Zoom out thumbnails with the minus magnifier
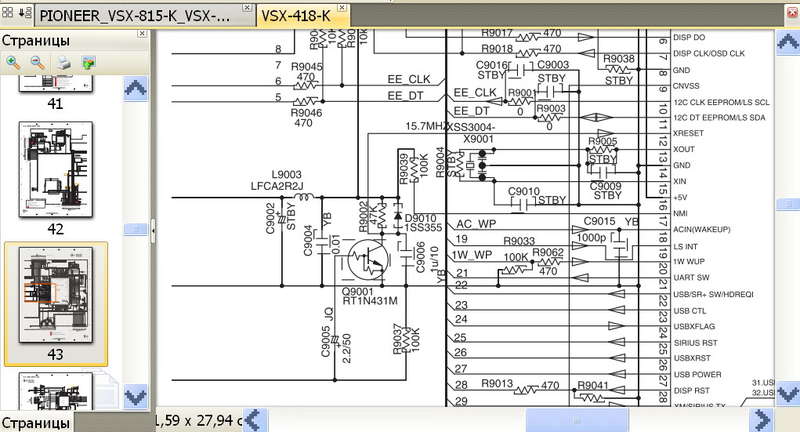This screenshot has height=432, width=800. pyautogui.click(x=38, y=63)
